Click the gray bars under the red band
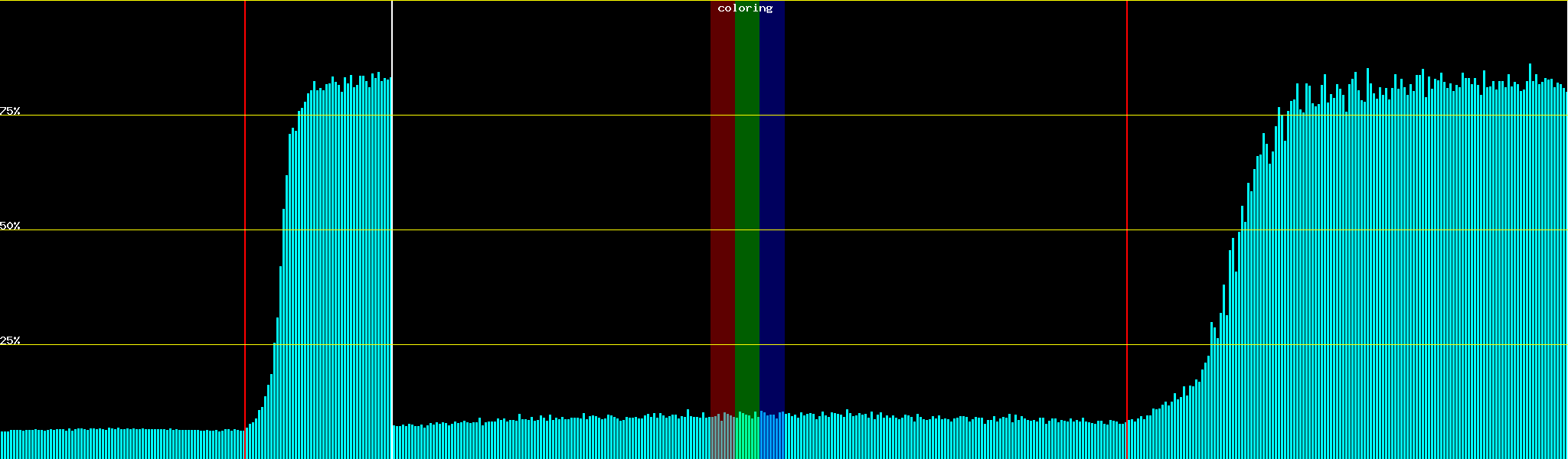Image resolution: width=1568 pixels, height=459 pixels. tap(722, 438)
